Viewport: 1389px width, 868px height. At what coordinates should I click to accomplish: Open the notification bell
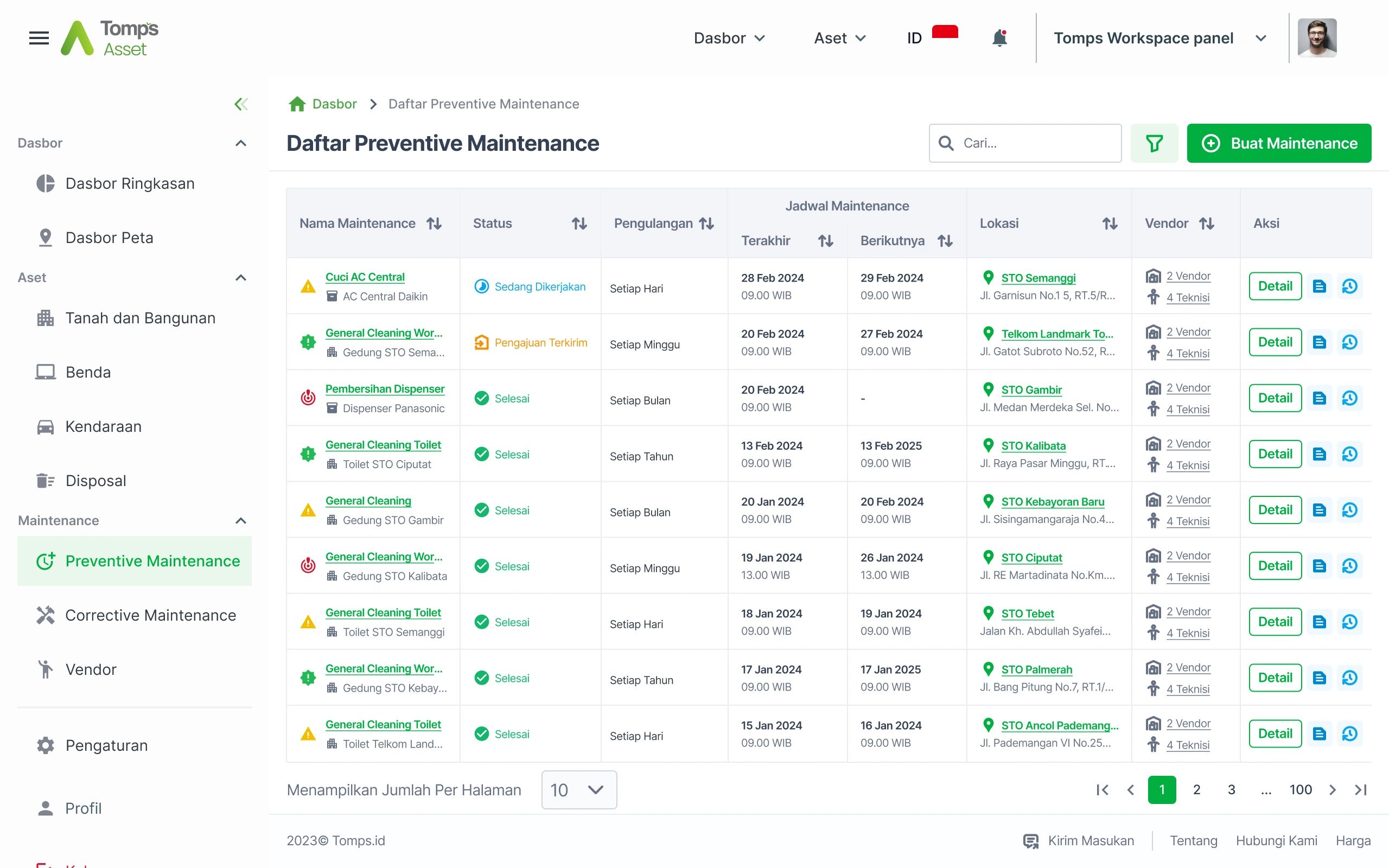[999, 38]
